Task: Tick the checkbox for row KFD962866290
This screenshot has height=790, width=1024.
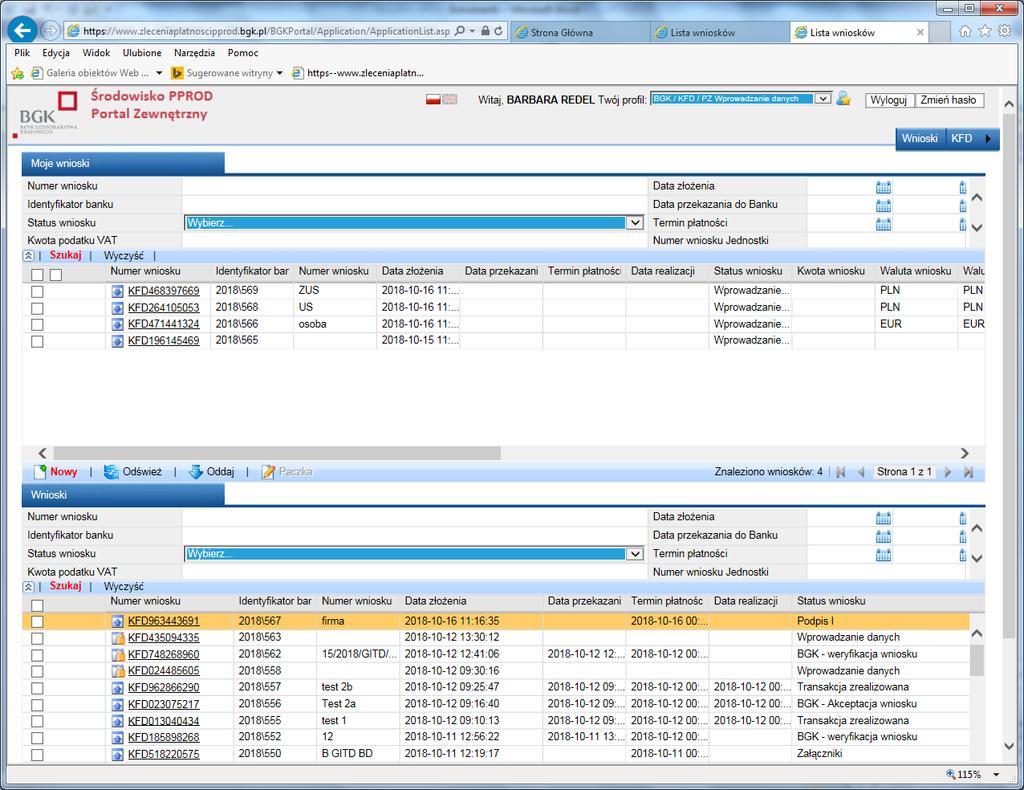Action: [37, 688]
